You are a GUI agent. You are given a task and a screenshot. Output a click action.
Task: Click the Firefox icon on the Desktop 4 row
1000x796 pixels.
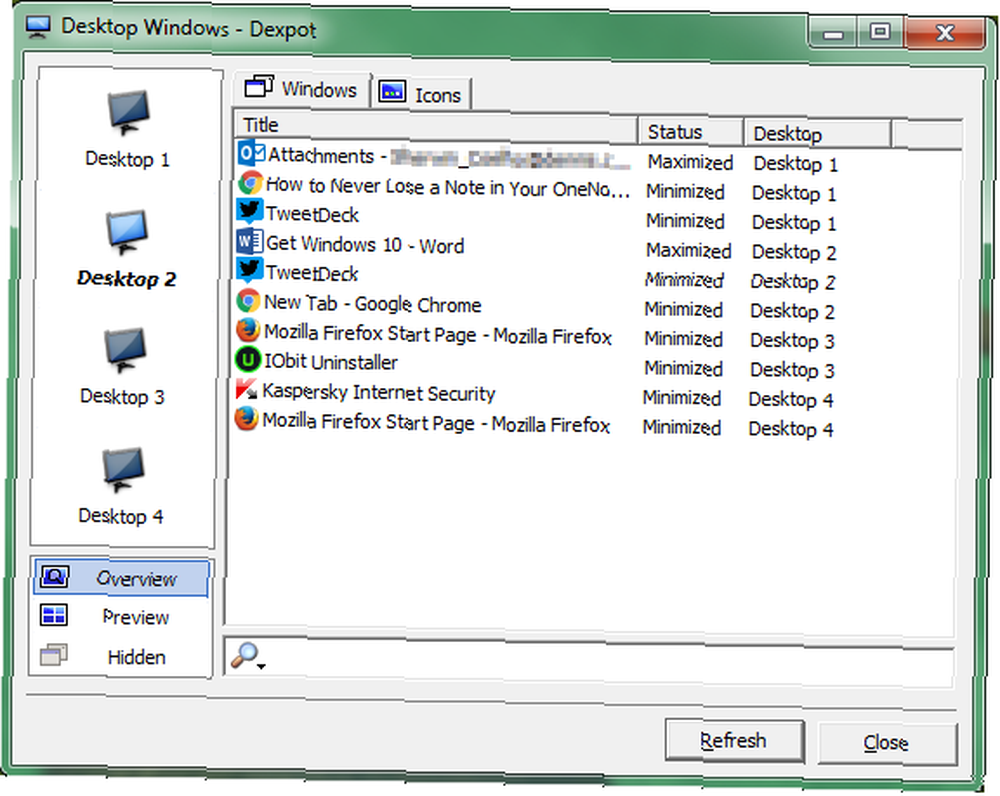(246, 419)
